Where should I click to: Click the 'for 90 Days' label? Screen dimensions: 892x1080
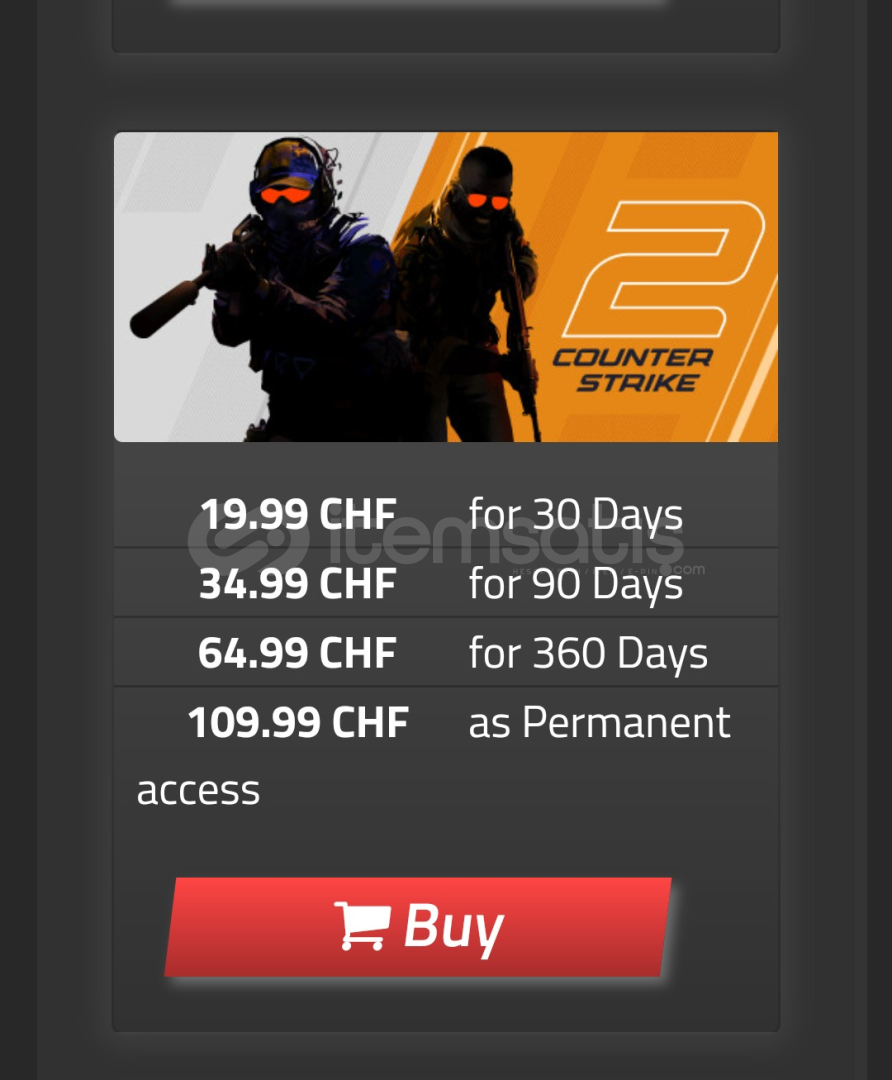coord(576,585)
